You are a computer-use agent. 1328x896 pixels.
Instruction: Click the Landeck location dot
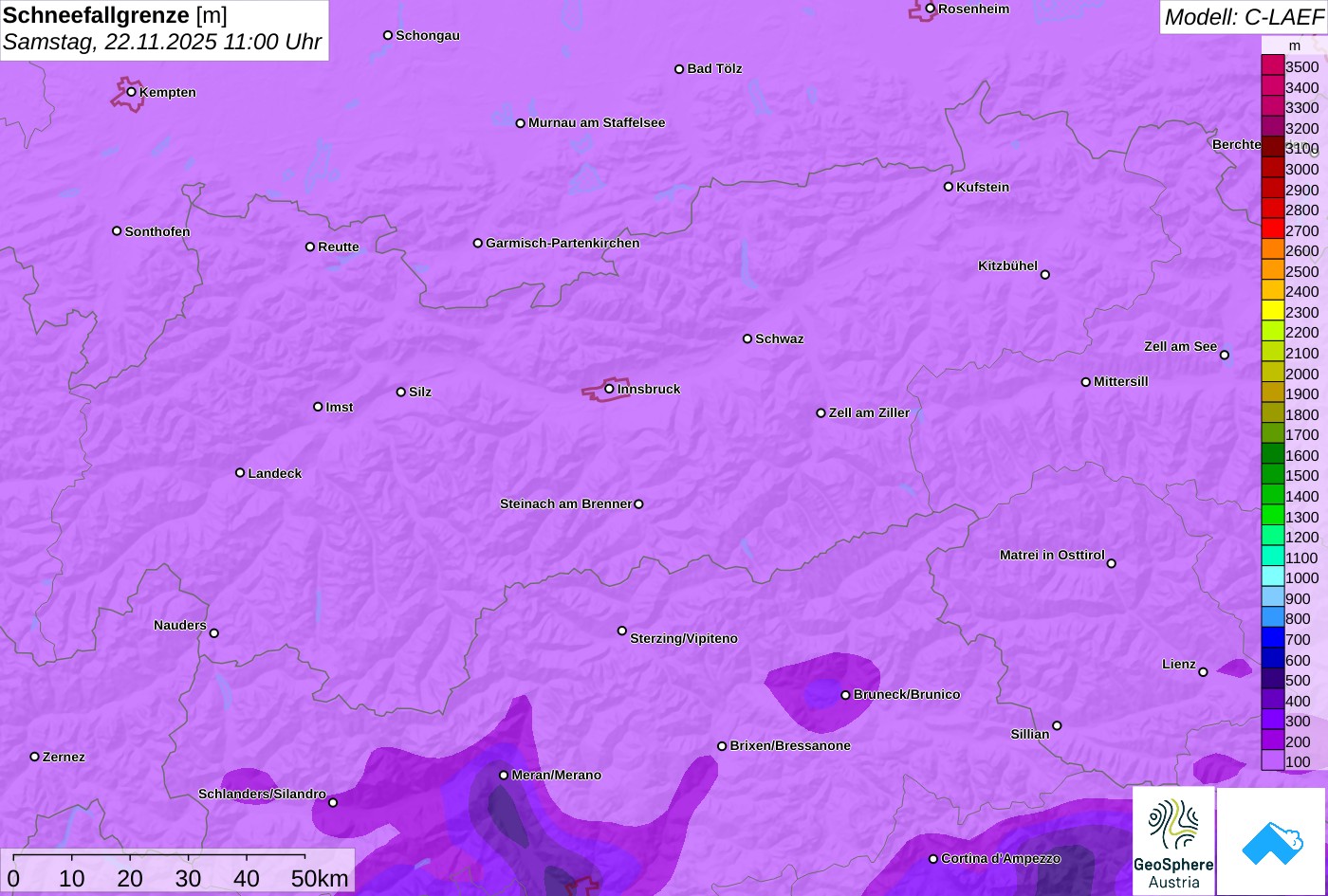tap(240, 472)
